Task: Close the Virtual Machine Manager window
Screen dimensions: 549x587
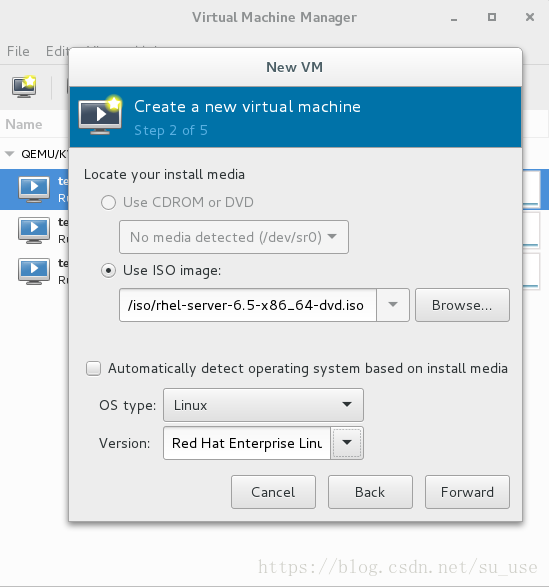Action: click(x=530, y=17)
